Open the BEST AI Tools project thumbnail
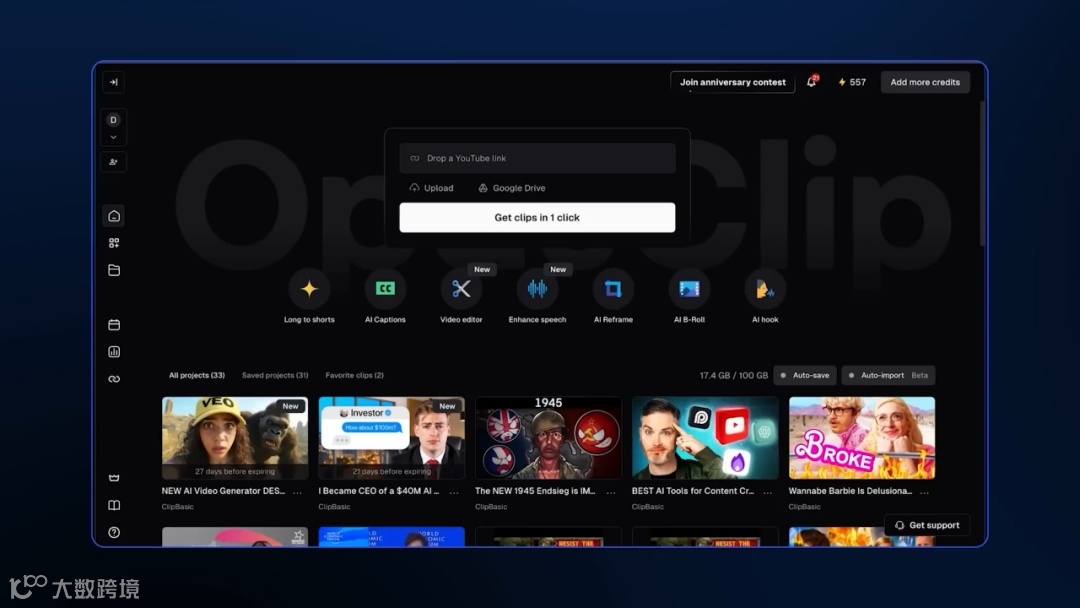 point(705,438)
